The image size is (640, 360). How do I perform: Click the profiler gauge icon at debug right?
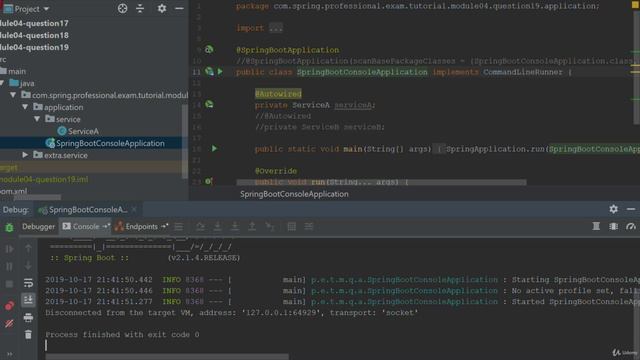pyautogui.click(x=631, y=226)
